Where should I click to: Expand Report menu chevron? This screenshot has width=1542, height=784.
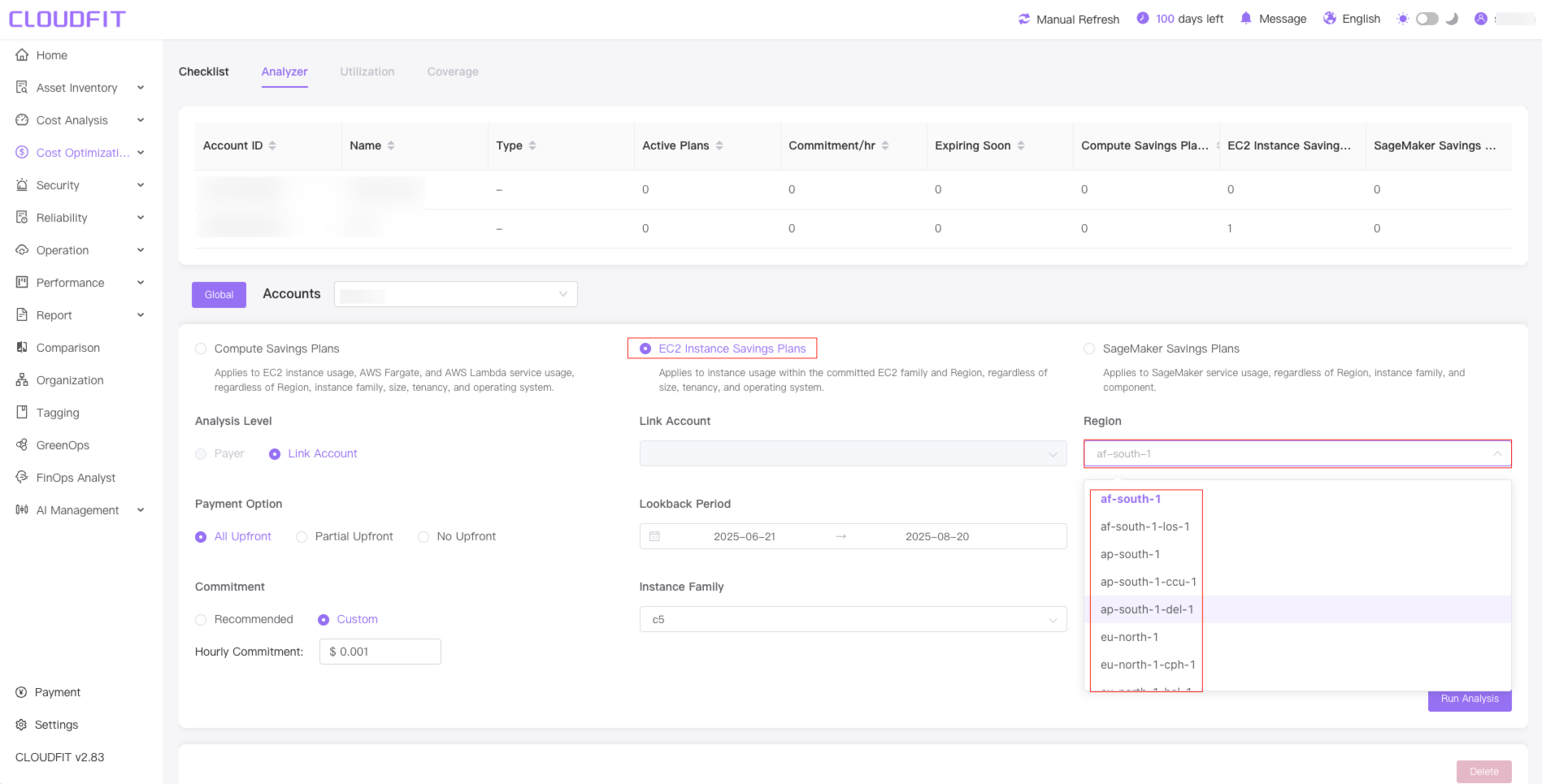tap(141, 315)
